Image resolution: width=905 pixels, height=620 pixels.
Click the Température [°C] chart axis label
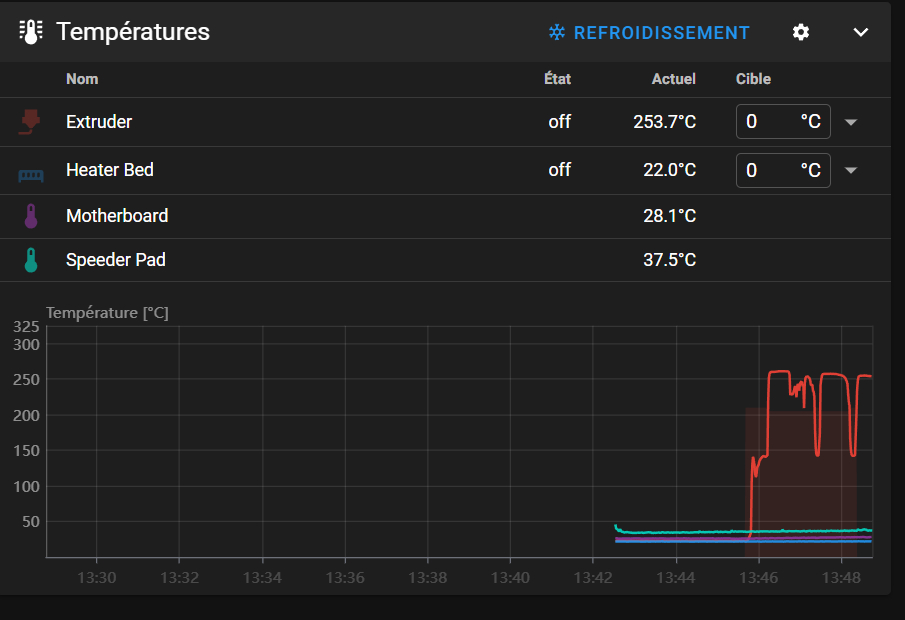coord(107,313)
